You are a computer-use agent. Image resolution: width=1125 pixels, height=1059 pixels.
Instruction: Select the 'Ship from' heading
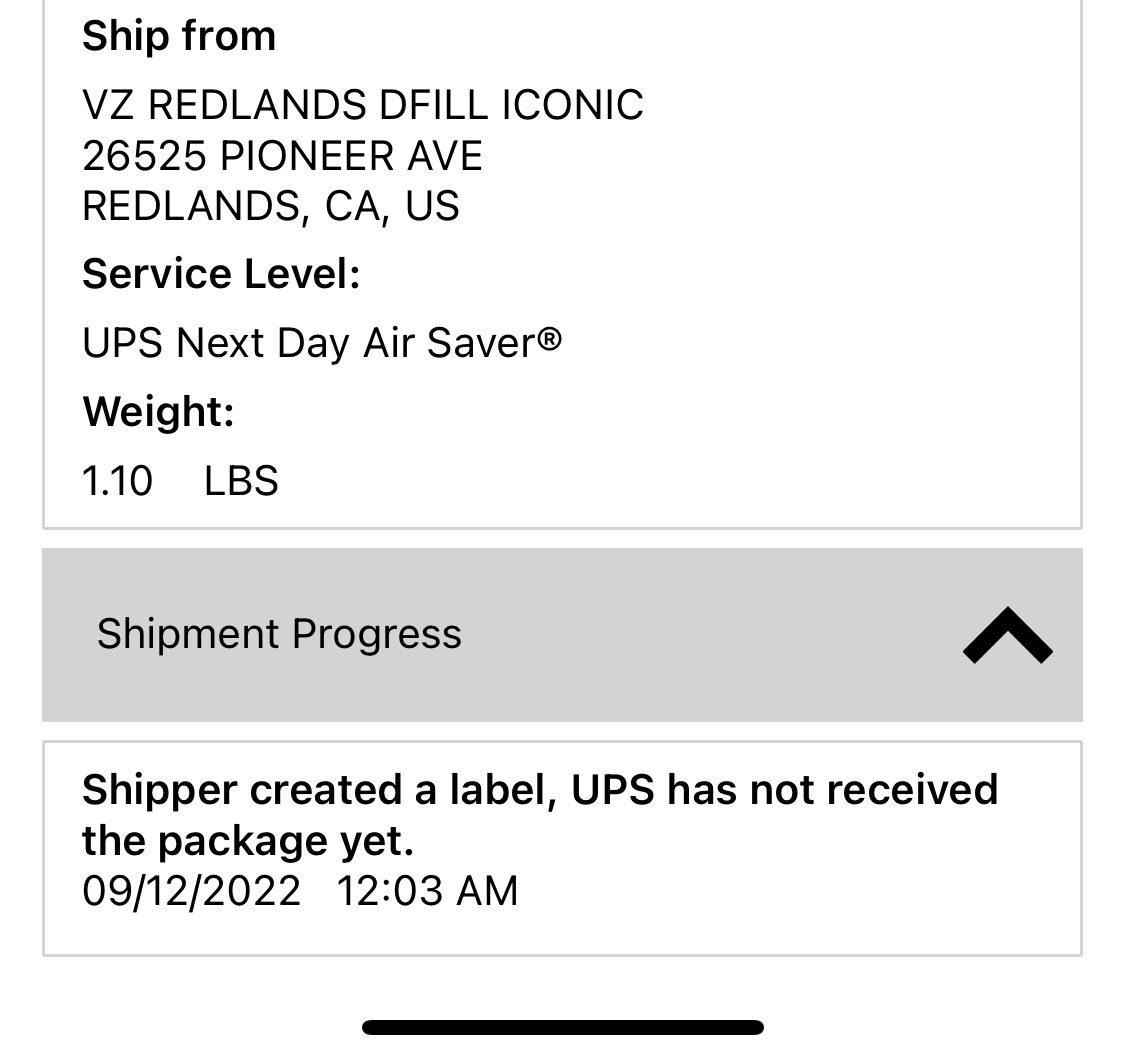[179, 36]
